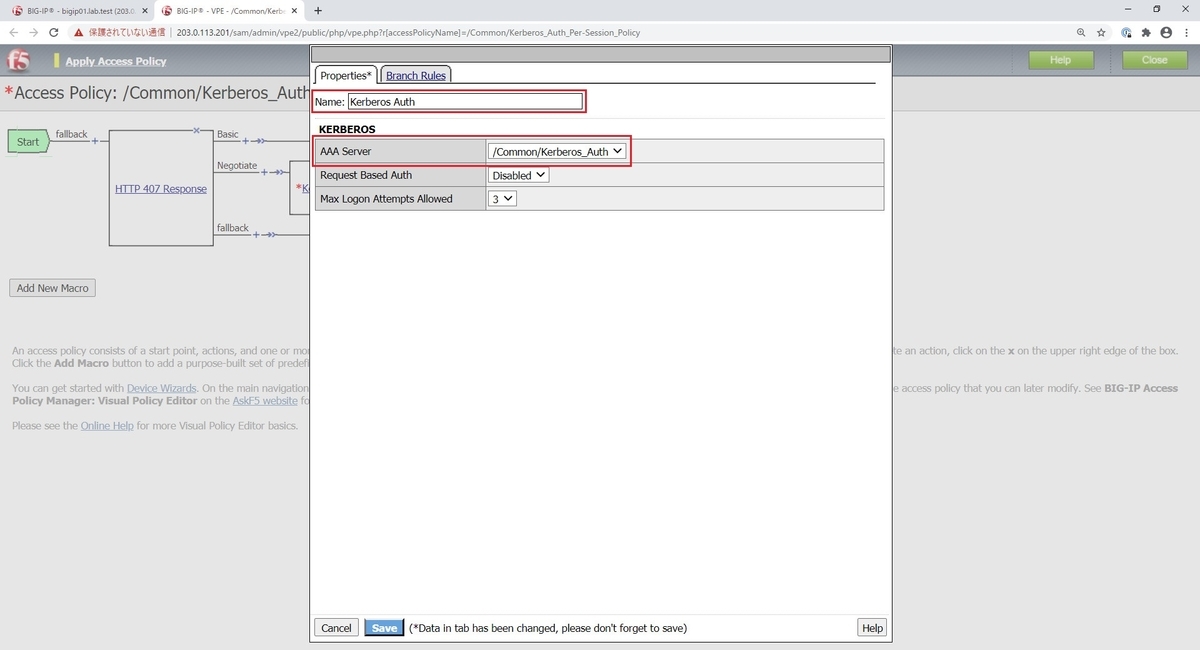The image size is (1200, 650).
Task: Click Add New Macro button
Action: [x=53, y=288]
